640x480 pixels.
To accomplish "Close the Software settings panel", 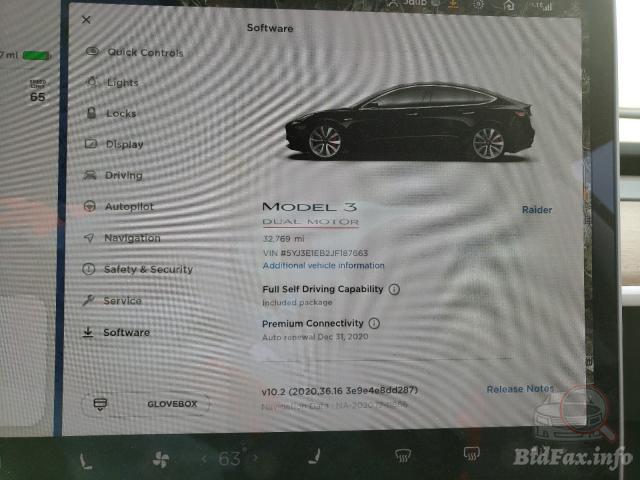I will [x=86, y=20].
